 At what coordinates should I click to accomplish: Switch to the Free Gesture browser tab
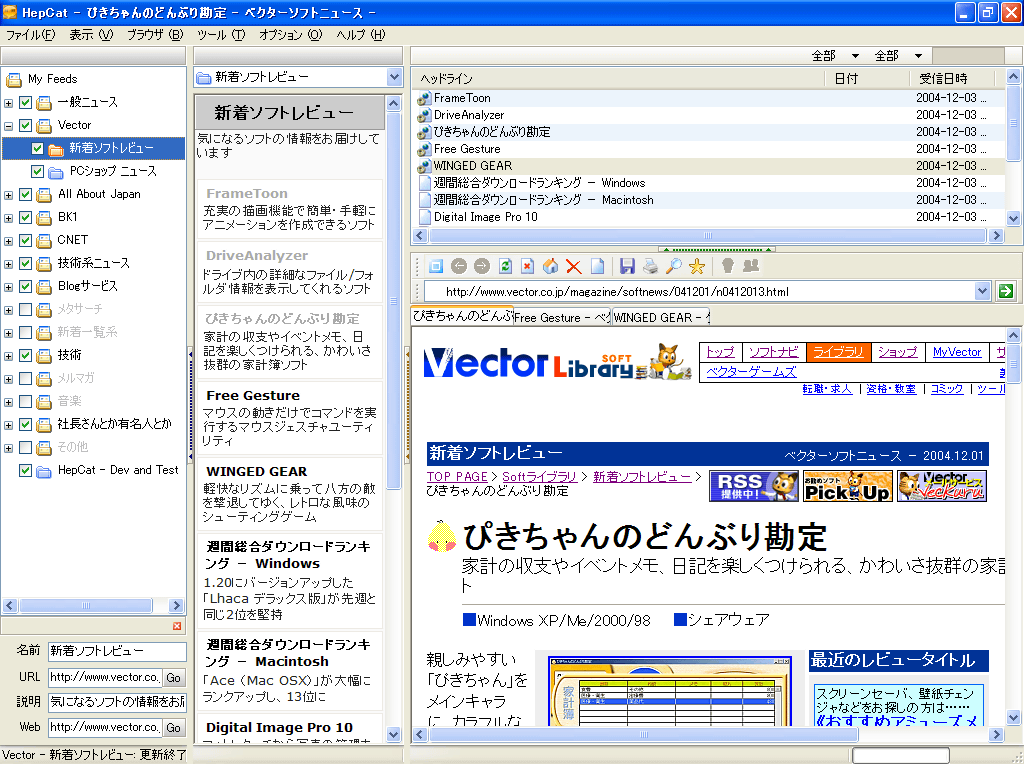562,317
